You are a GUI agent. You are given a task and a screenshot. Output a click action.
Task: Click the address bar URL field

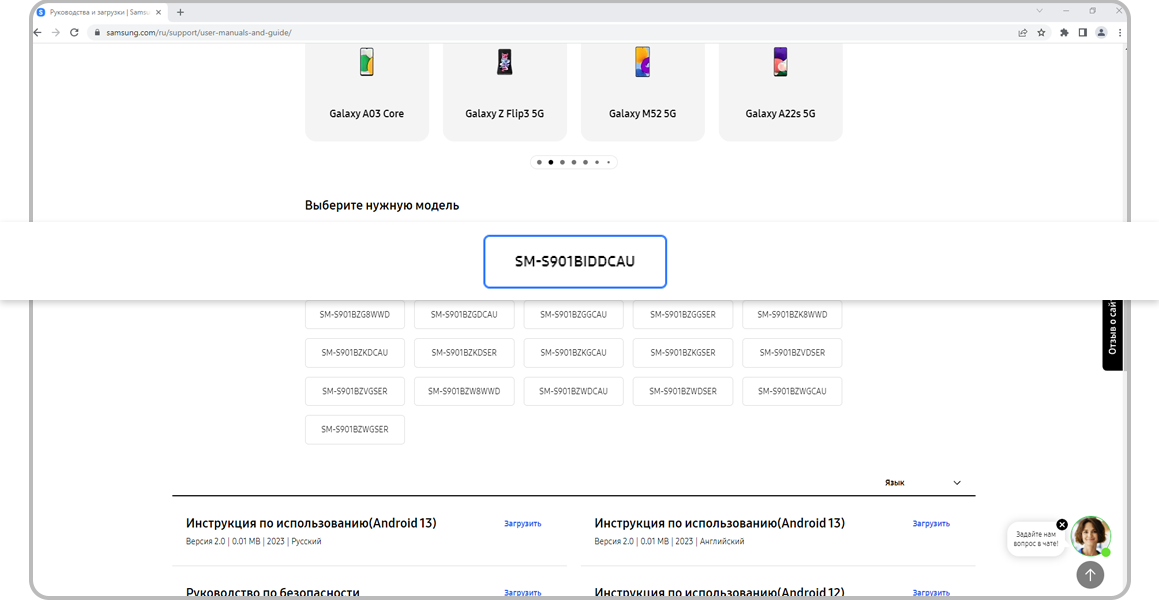coord(551,33)
